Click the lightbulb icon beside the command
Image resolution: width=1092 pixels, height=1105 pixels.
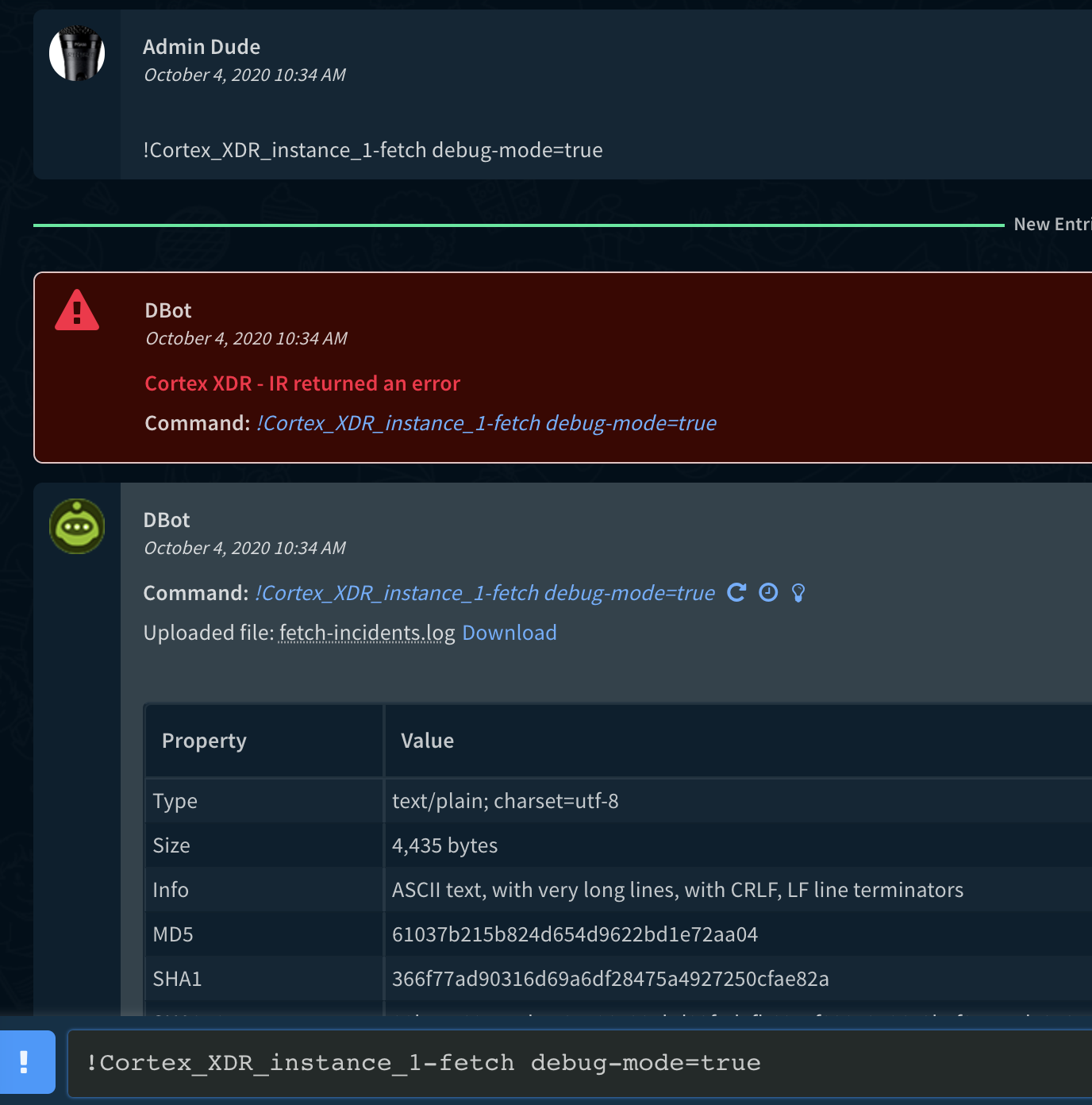pyautogui.click(x=798, y=592)
